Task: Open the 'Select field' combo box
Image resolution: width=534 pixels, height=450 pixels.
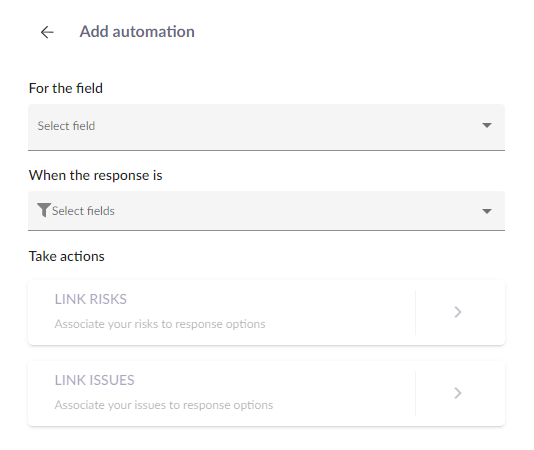Action: point(266,127)
